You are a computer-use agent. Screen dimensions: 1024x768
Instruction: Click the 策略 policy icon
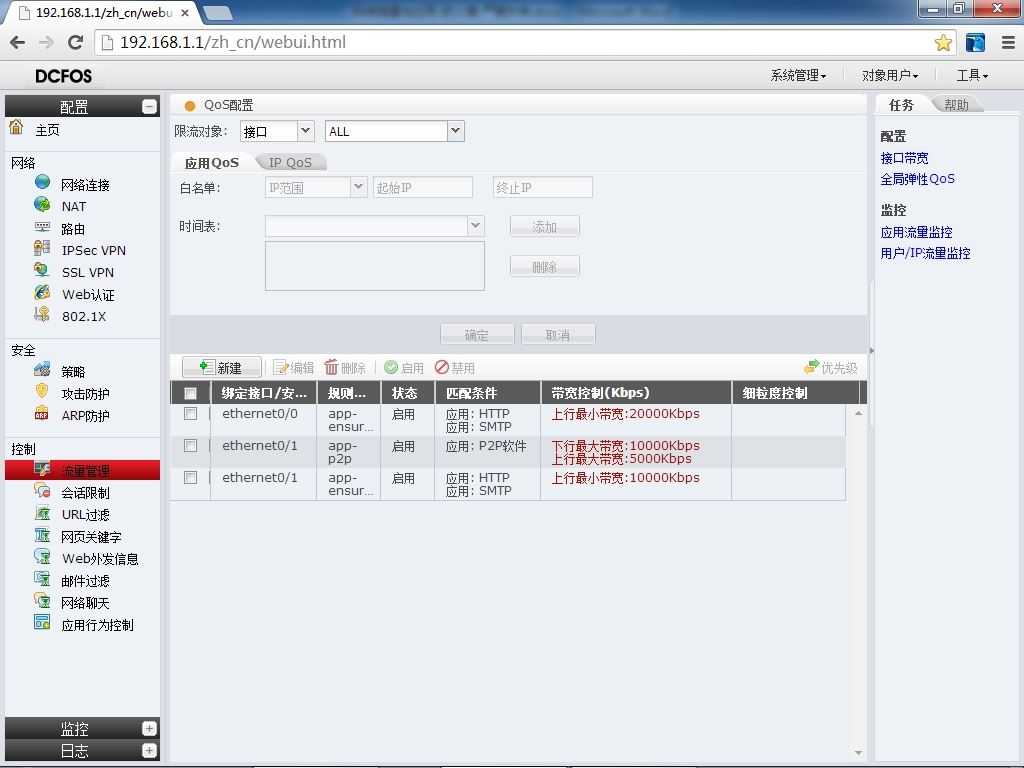42,370
